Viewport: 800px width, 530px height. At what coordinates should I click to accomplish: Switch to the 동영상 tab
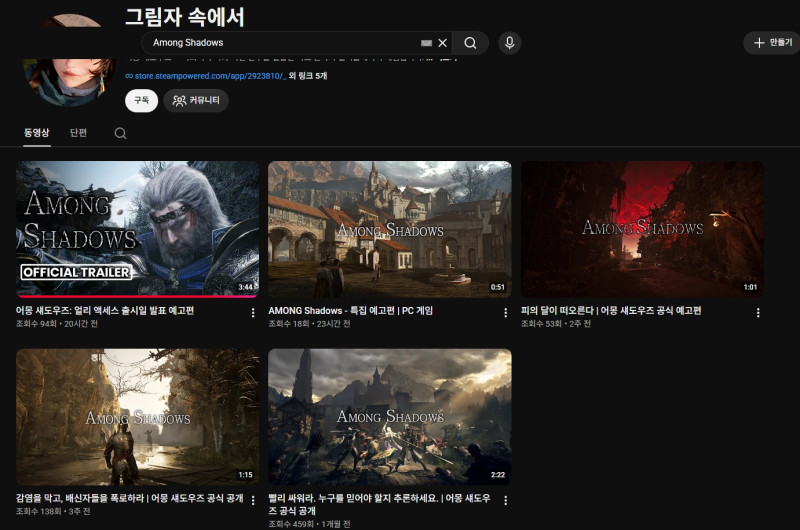37,133
